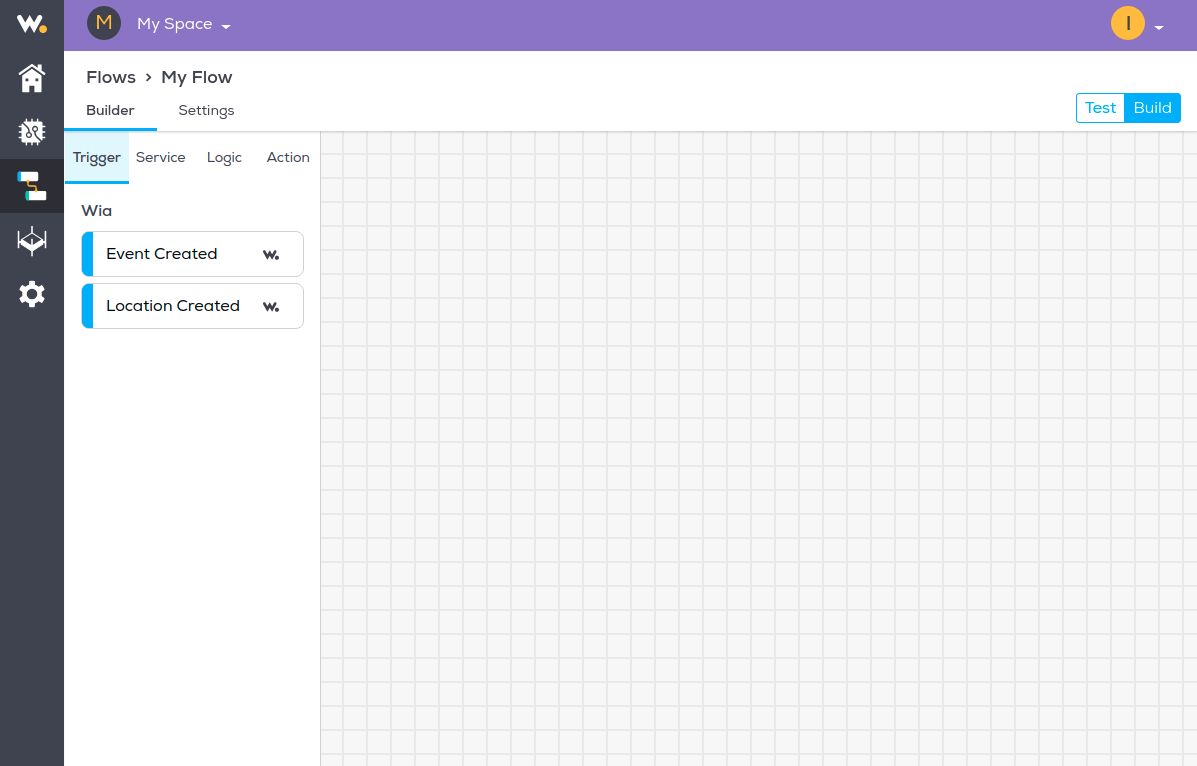Open the Flows icon in the sidebar
This screenshot has height=766, width=1197.
31,186
